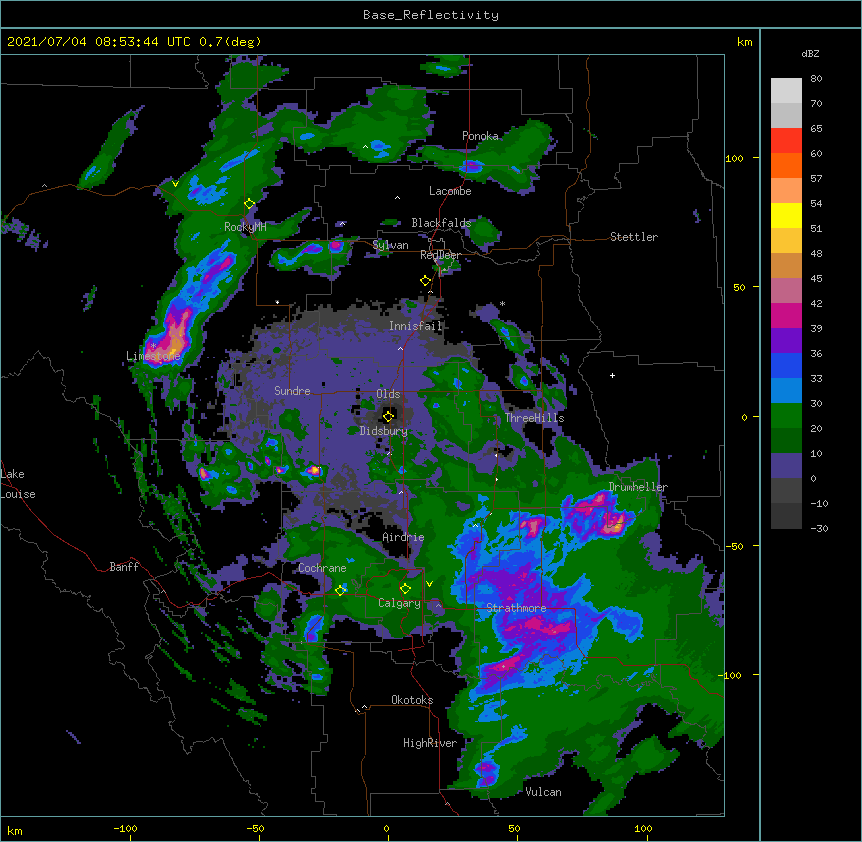The width and height of the screenshot is (862, 842).
Task: Click the yellow diamond marker at Calgary
Action: pos(405,589)
